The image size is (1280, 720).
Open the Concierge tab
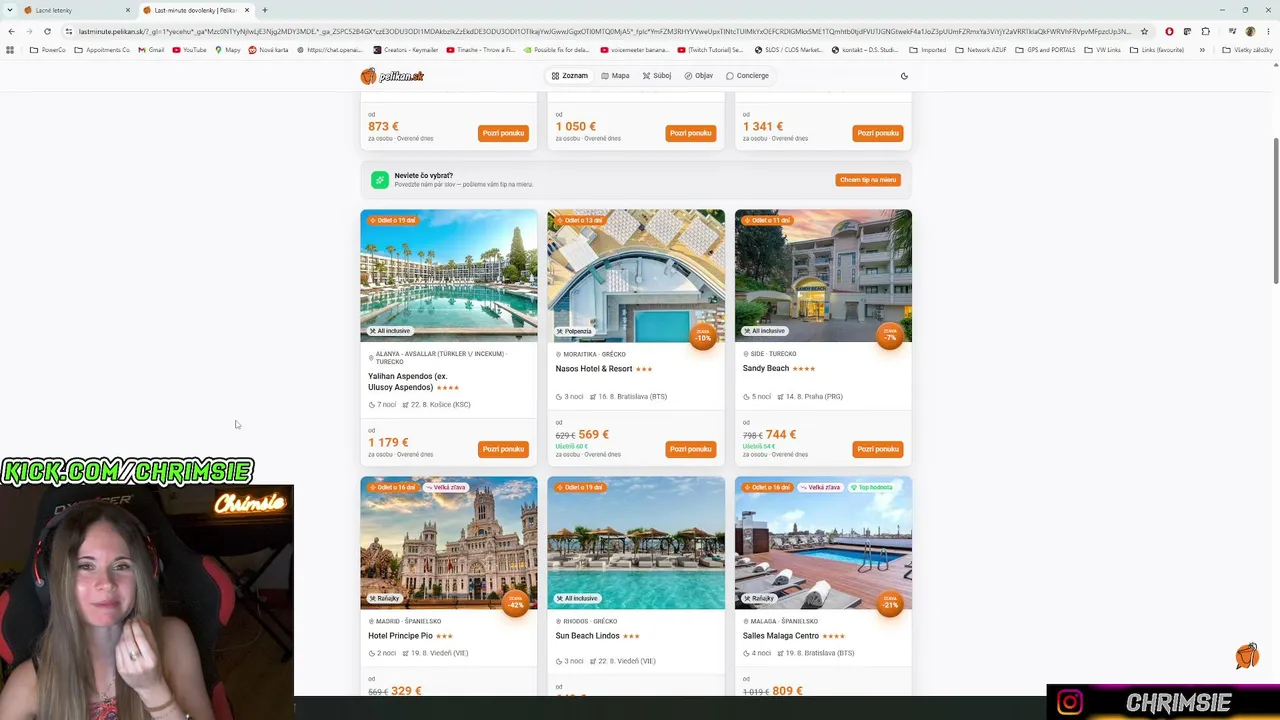coord(747,76)
